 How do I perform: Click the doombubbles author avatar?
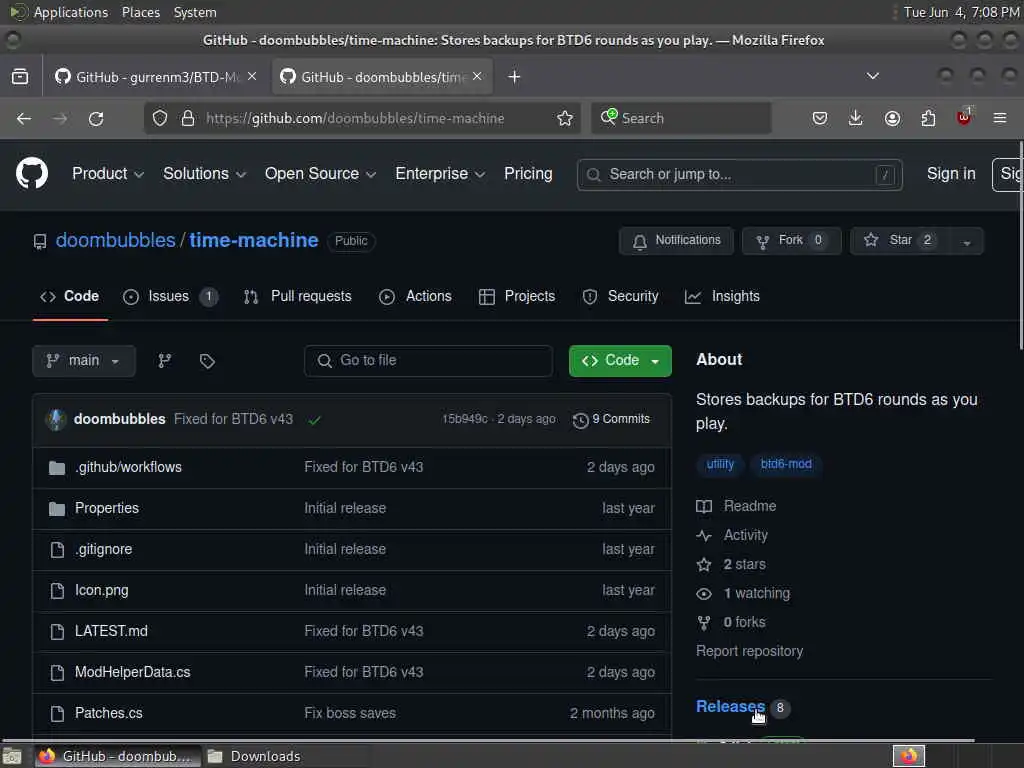(56, 419)
